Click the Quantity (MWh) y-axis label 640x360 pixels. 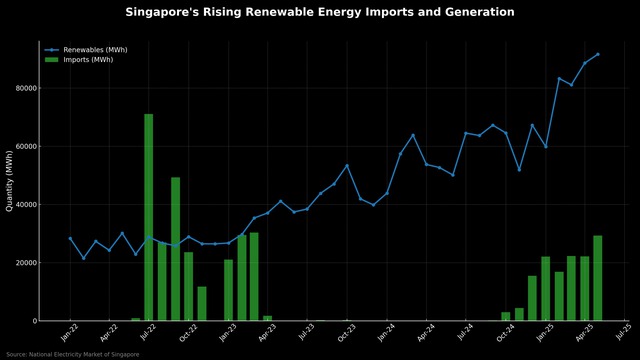pos(9,181)
